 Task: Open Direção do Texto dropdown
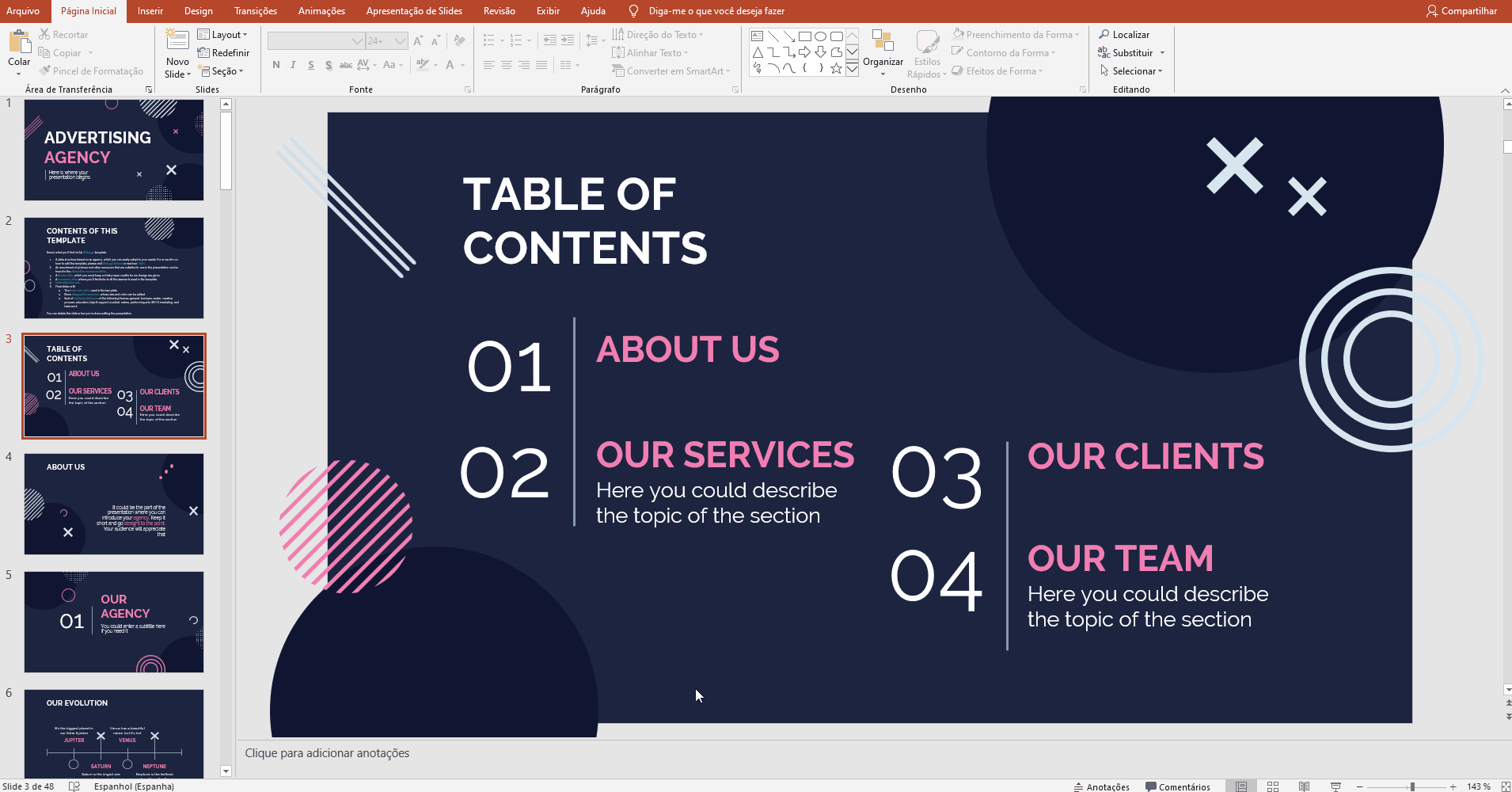(657, 35)
